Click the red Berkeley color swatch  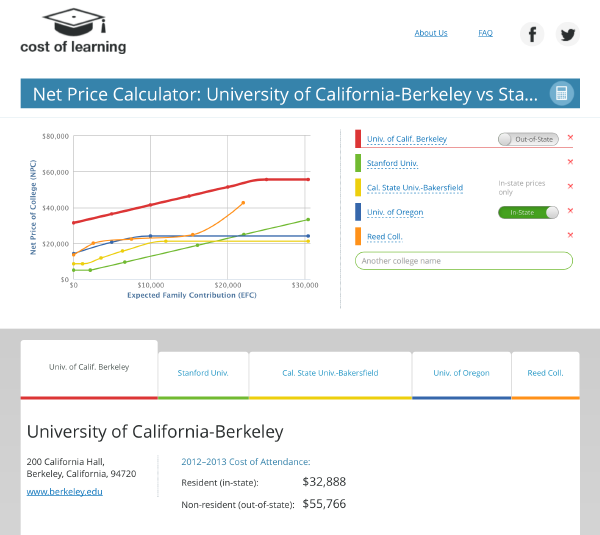(x=358, y=139)
